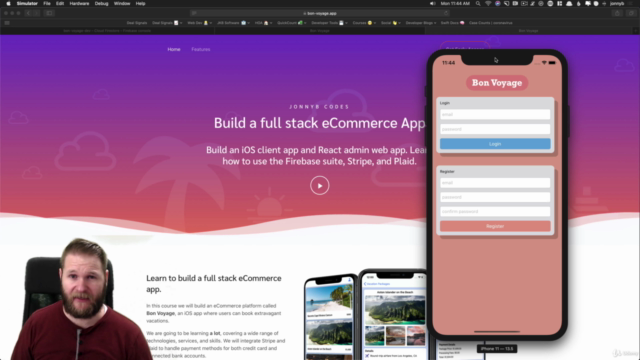Click the Learn to build a full stack heading

coord(214,283)
